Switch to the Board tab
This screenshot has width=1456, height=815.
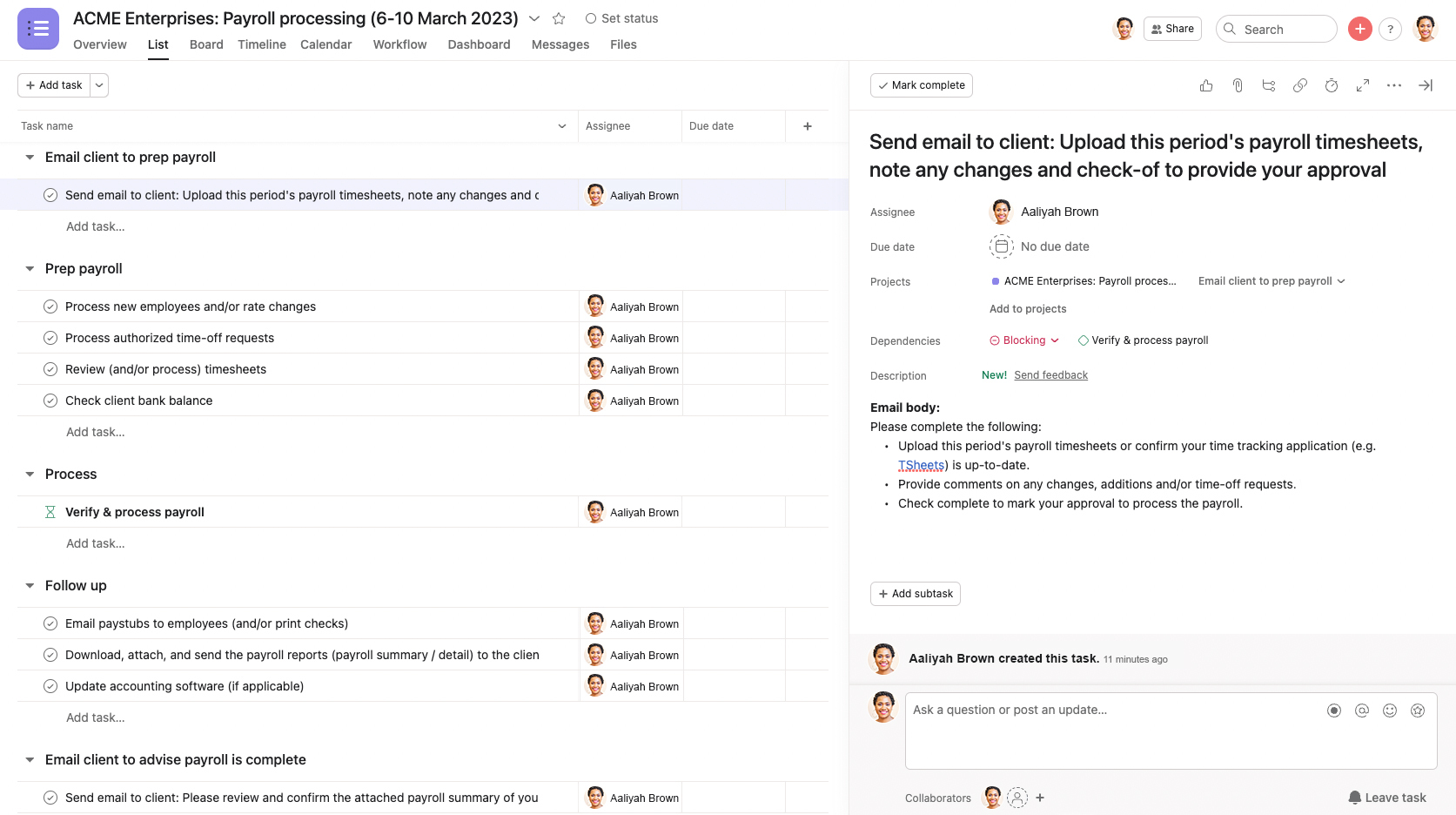click(x=206, y=44)
